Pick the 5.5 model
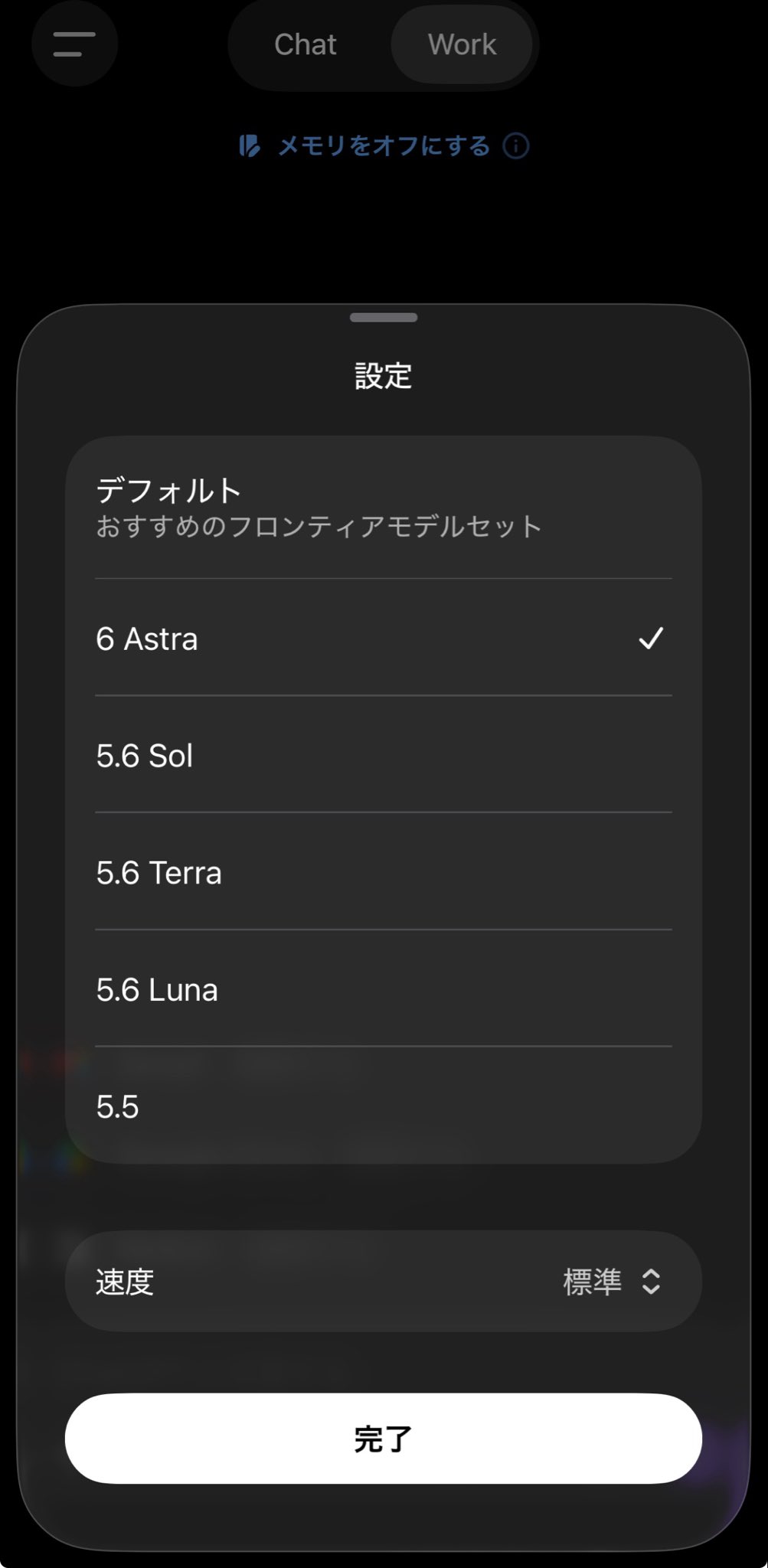The image size is (768, 1568). point(384,1106)
